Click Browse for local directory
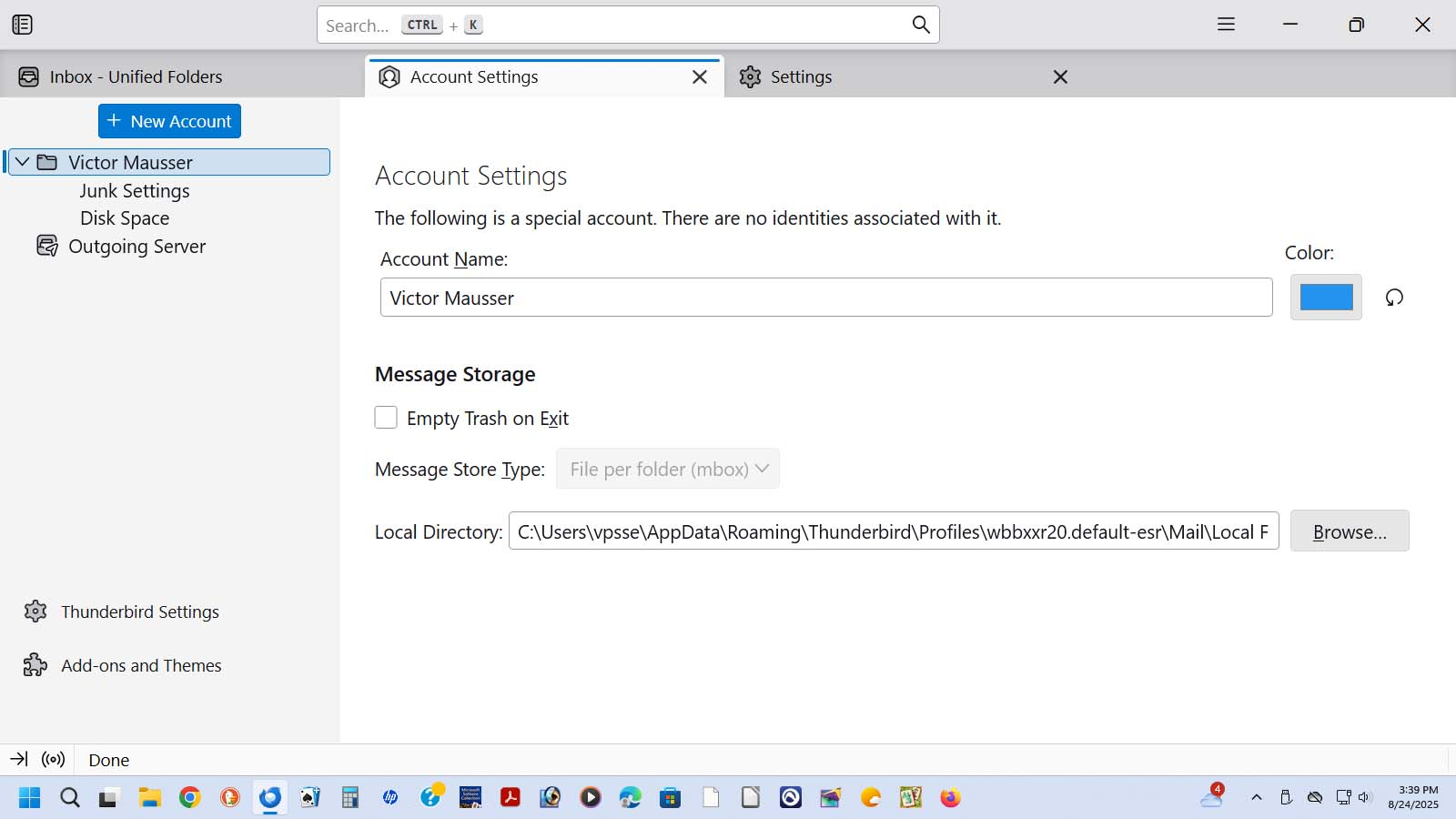This screenshot has height=819, width=1456. [1349, 531]
